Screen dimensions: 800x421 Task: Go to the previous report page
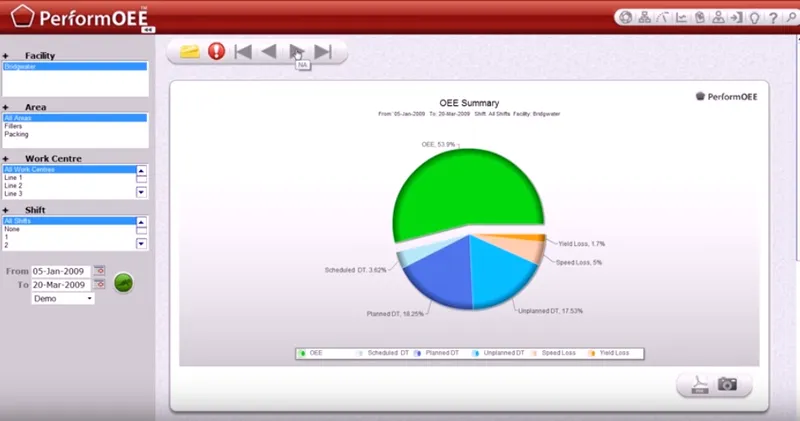click(x=269, y=51)
